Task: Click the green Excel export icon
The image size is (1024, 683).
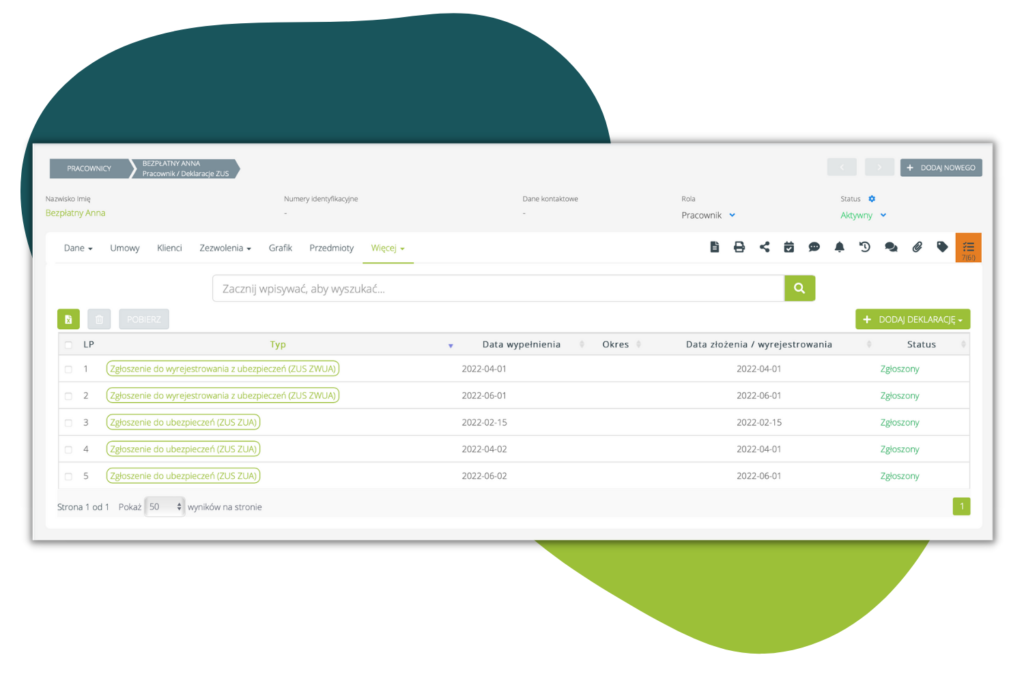Action: pyautogui.click(x=68, y=319)
